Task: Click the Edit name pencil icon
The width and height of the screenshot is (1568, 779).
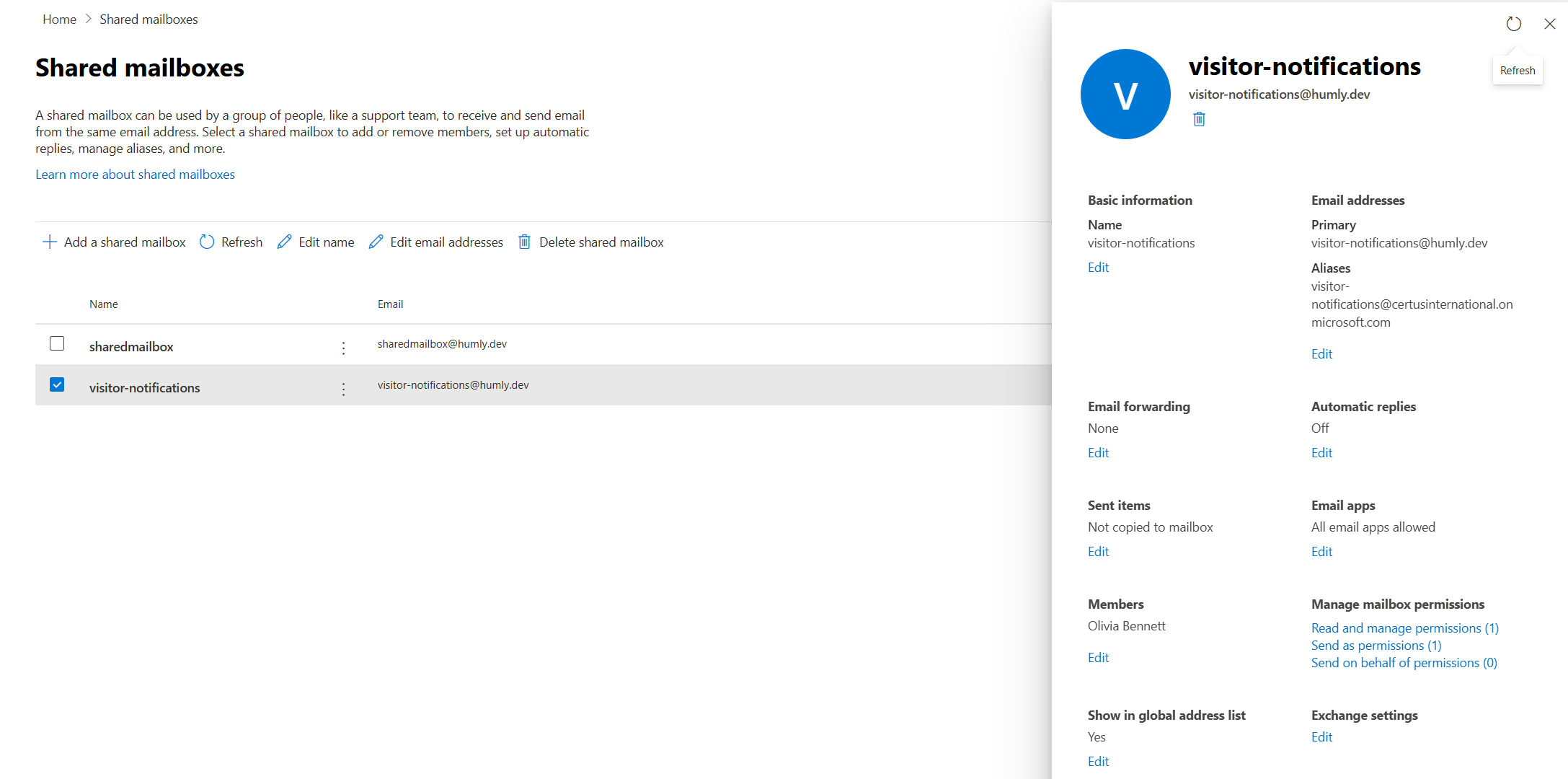Action: (x=285, y=242)
